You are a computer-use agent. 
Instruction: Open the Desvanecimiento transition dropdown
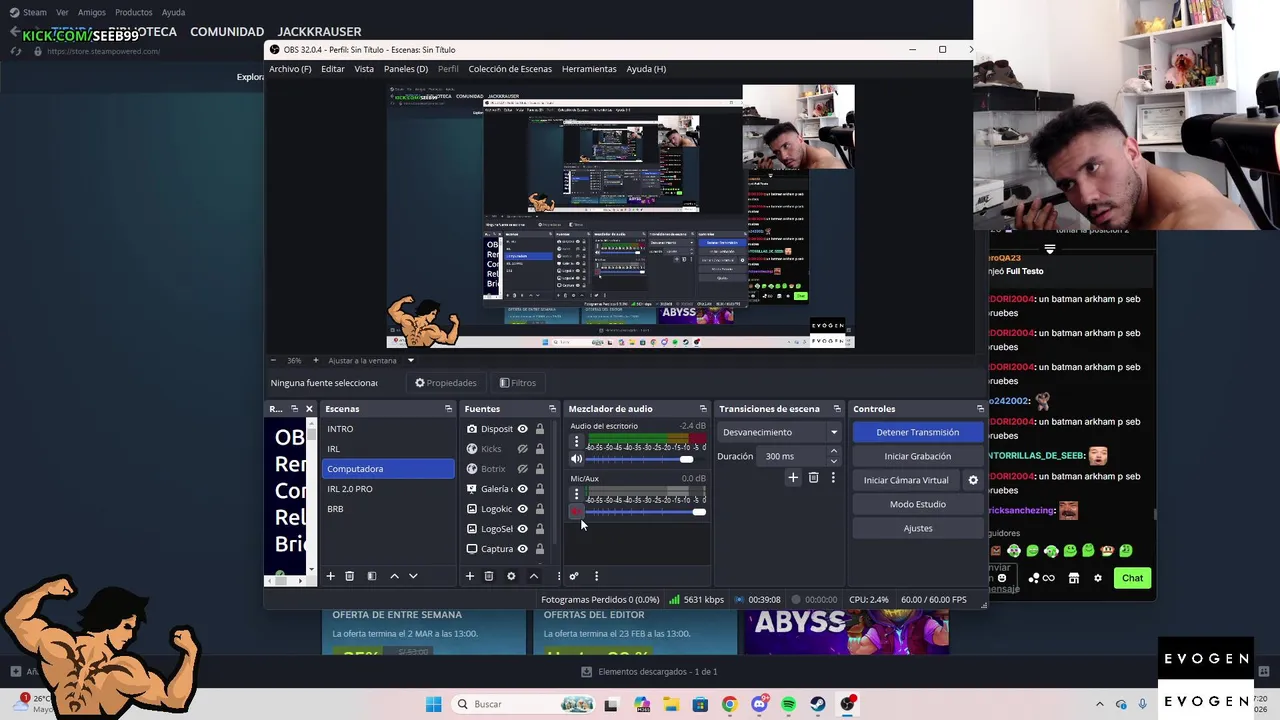coord(780,432)
